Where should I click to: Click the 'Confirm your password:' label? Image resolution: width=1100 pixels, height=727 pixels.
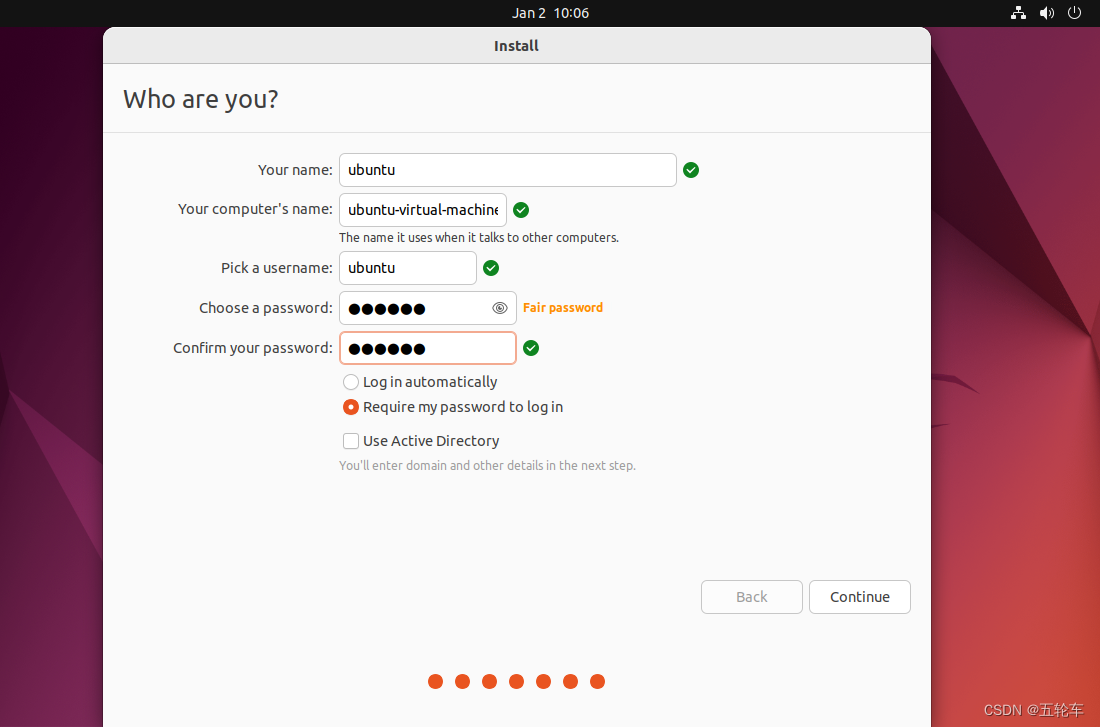(253, 348)
